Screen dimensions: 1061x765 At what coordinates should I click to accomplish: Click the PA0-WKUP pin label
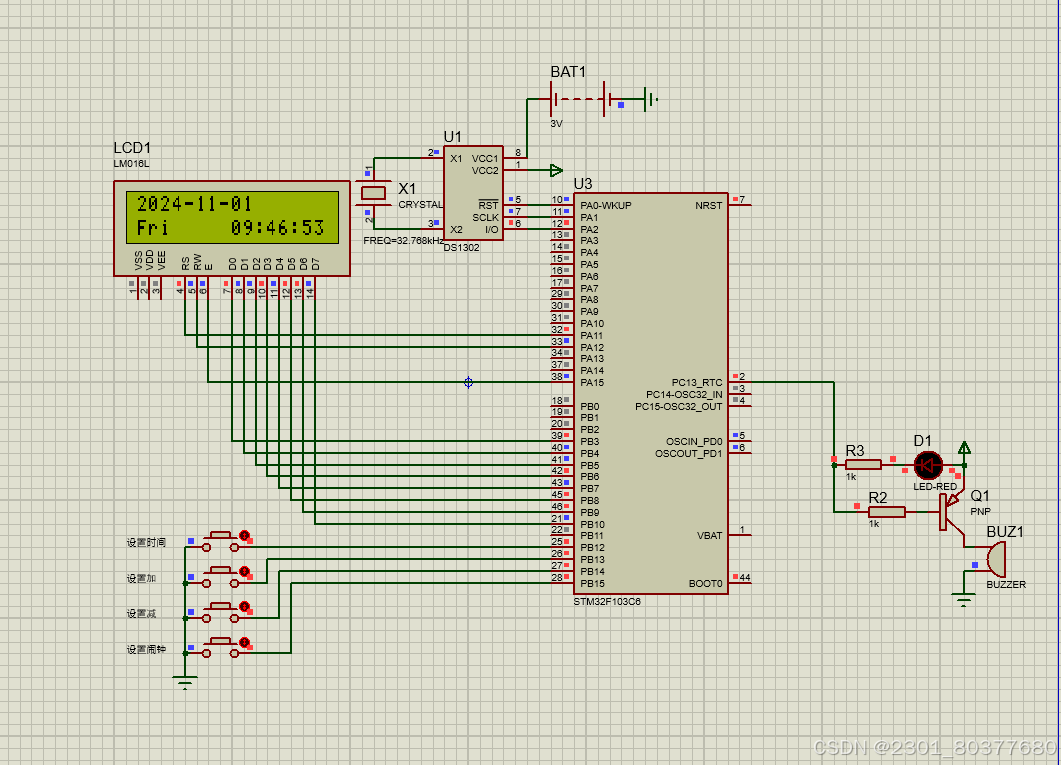(x=606, y=206)
